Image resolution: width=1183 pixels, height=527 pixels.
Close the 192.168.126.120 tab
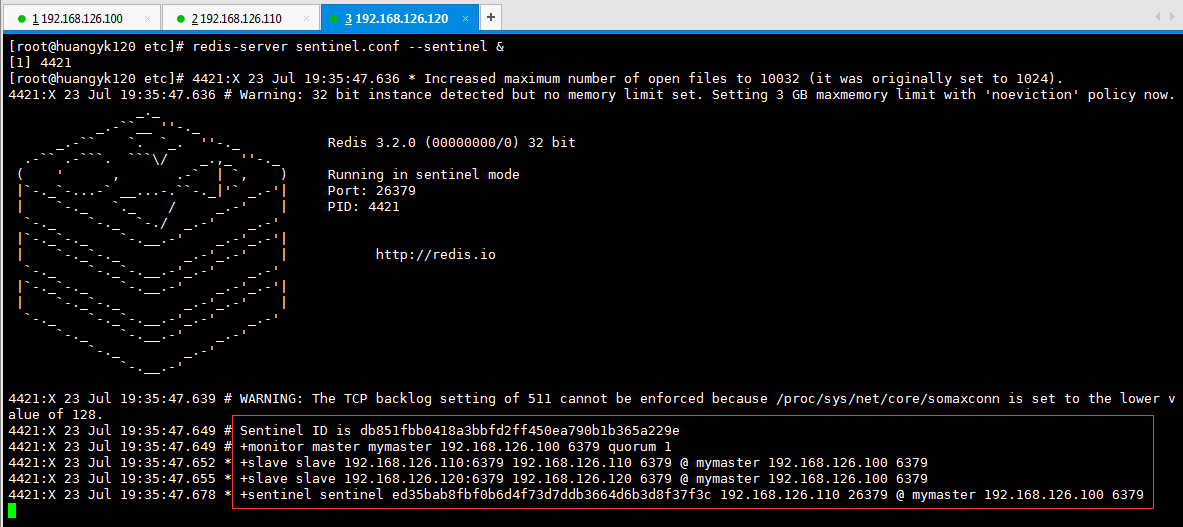coord(466,18)
